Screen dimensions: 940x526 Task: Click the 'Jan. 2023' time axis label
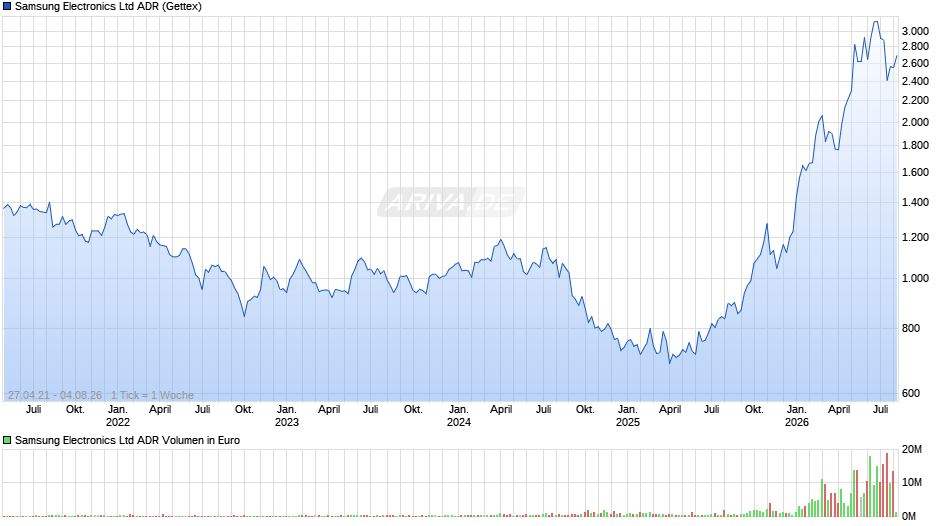point(287,416)
